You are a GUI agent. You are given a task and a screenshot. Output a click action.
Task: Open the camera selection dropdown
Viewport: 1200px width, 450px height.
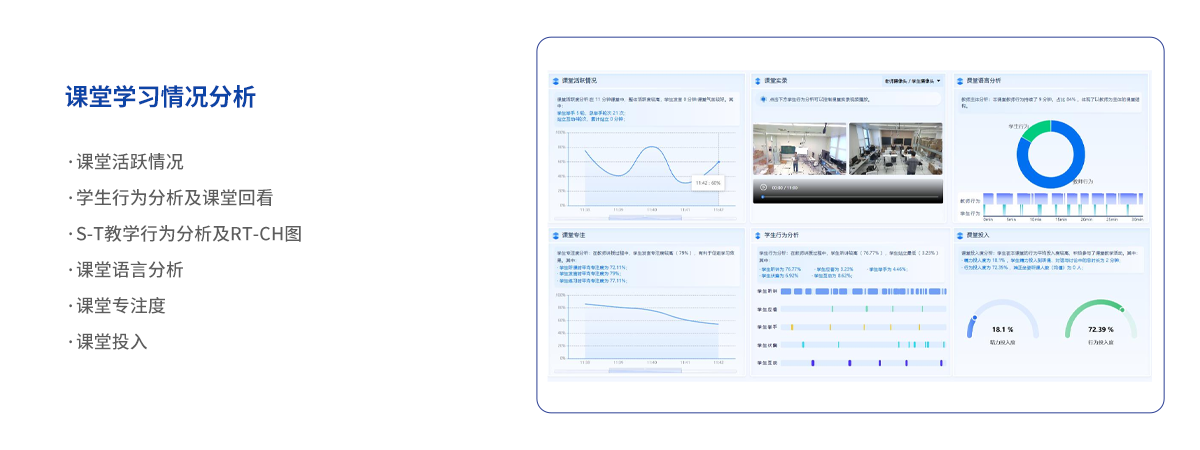click(x=912, y=81)
